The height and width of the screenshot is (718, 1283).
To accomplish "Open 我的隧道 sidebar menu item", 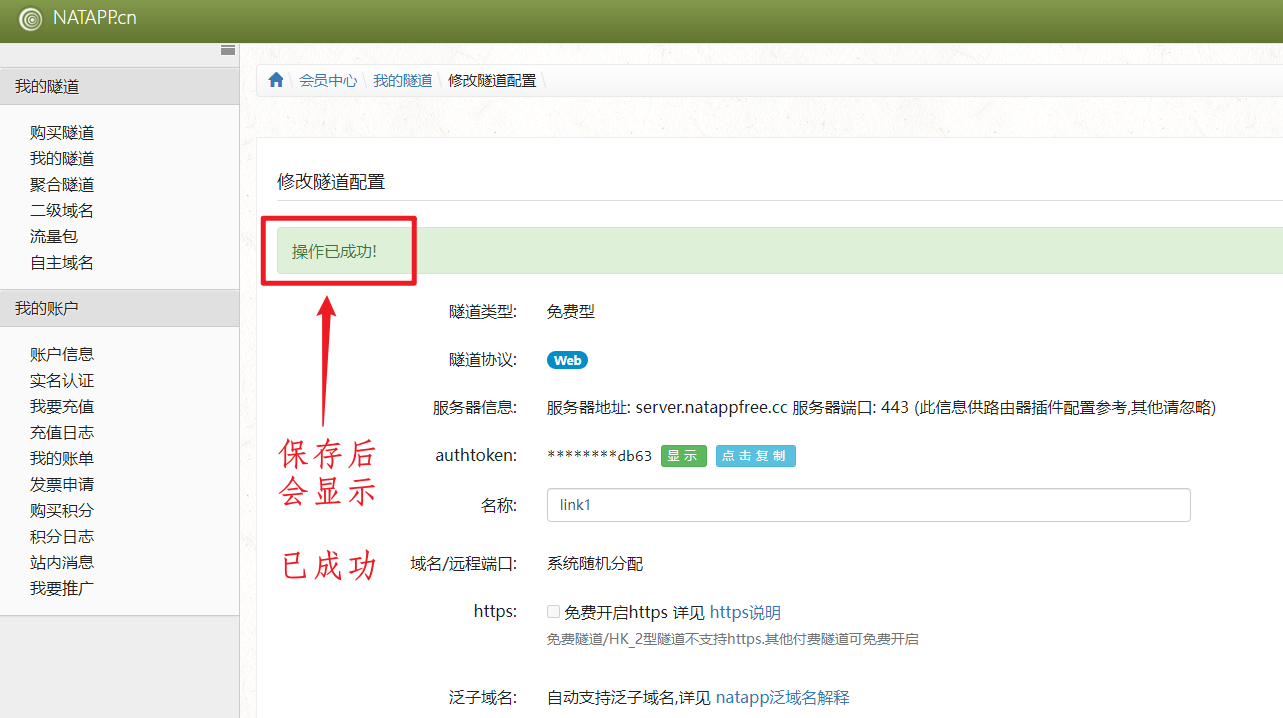I will click(62, 158).
